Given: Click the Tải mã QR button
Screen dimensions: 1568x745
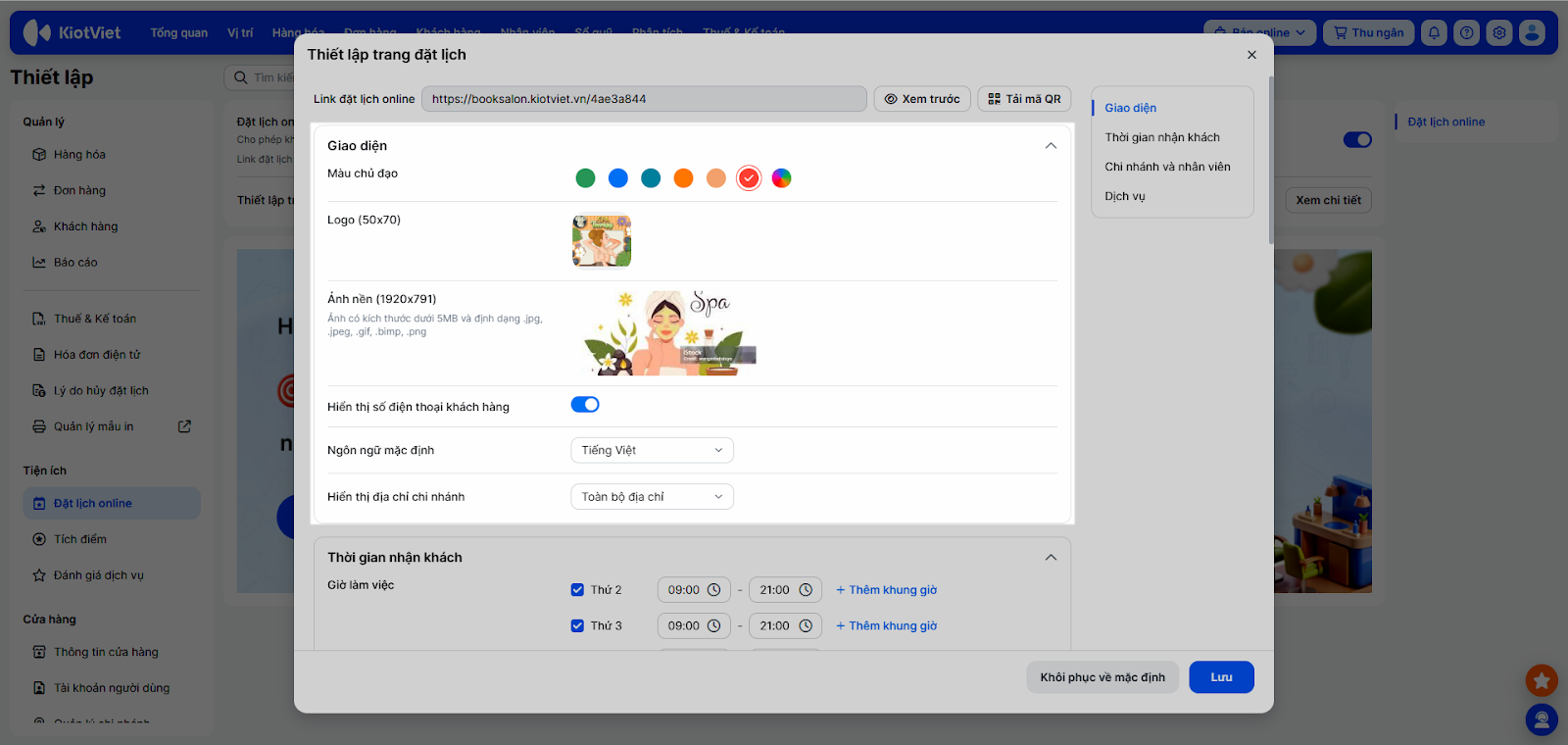Looking at the screenshot, I should pos(1024,99).
